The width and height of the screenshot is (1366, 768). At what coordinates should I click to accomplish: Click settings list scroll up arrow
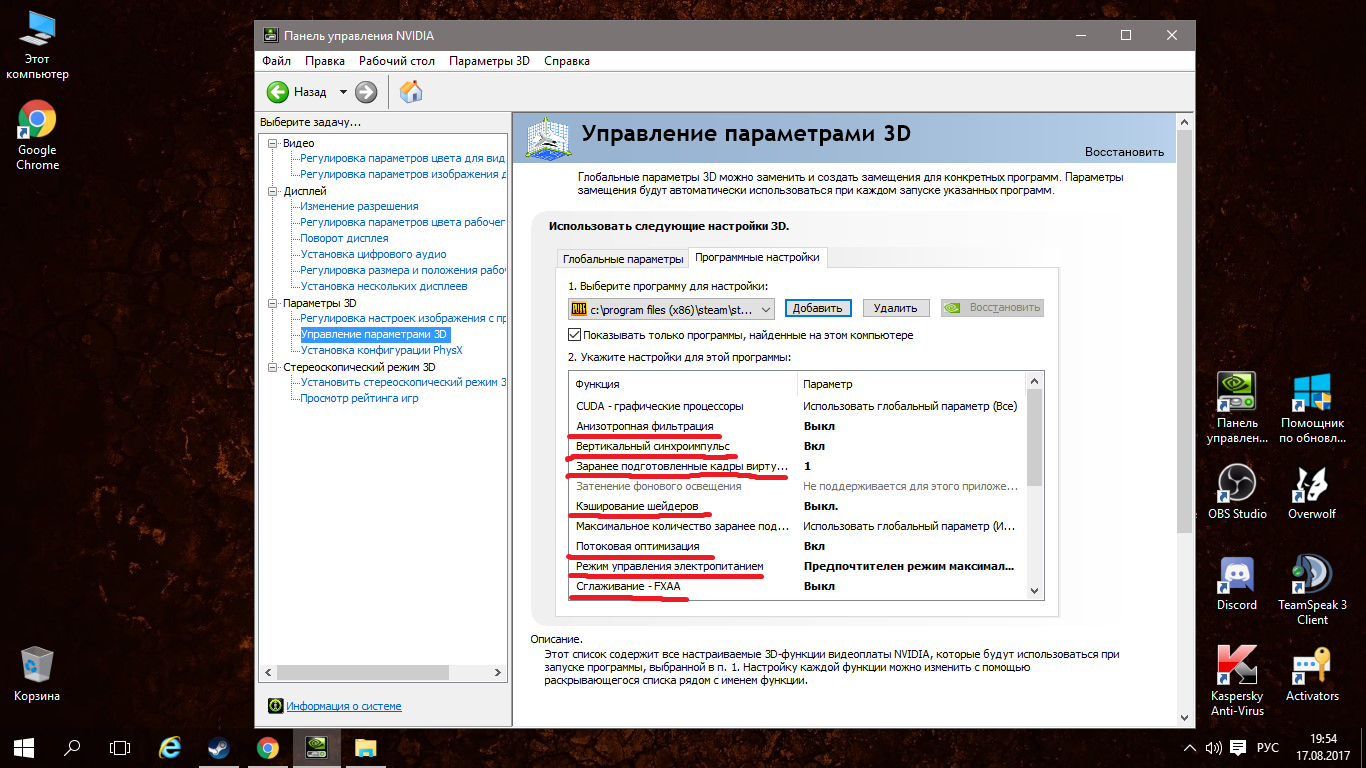point(1035,381)
